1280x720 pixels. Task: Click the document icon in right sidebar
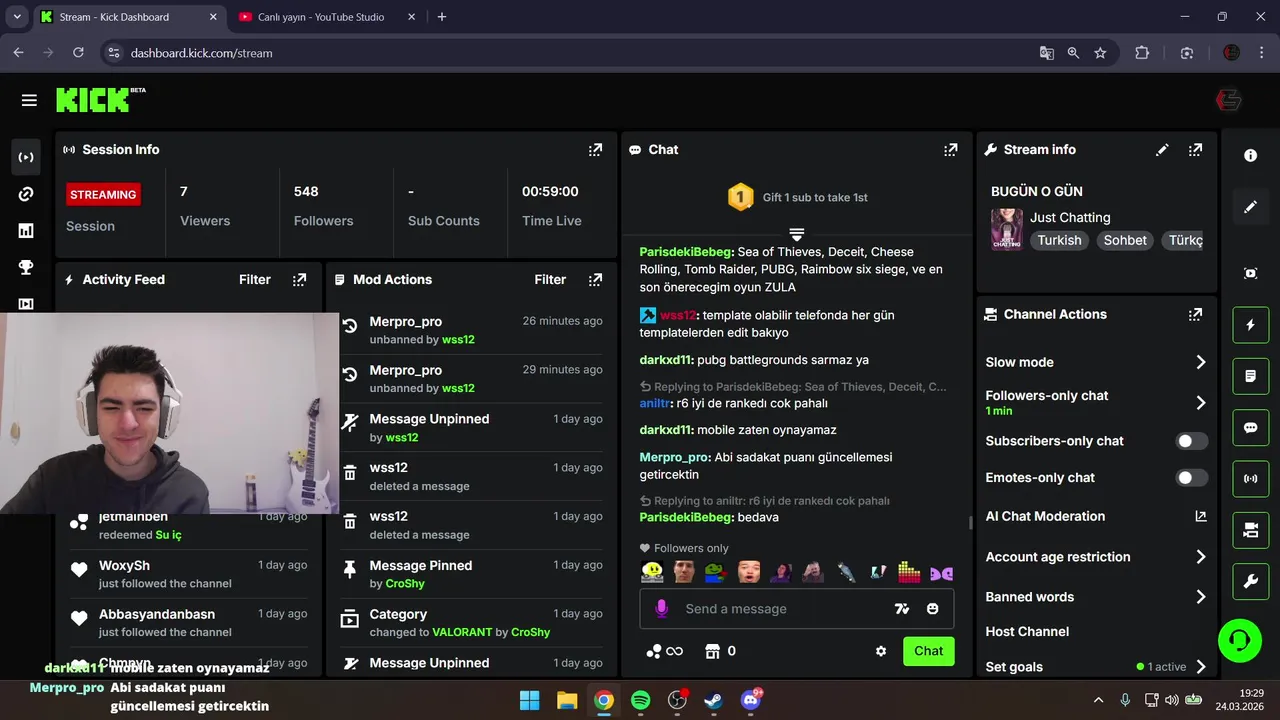click(1250, 376)
